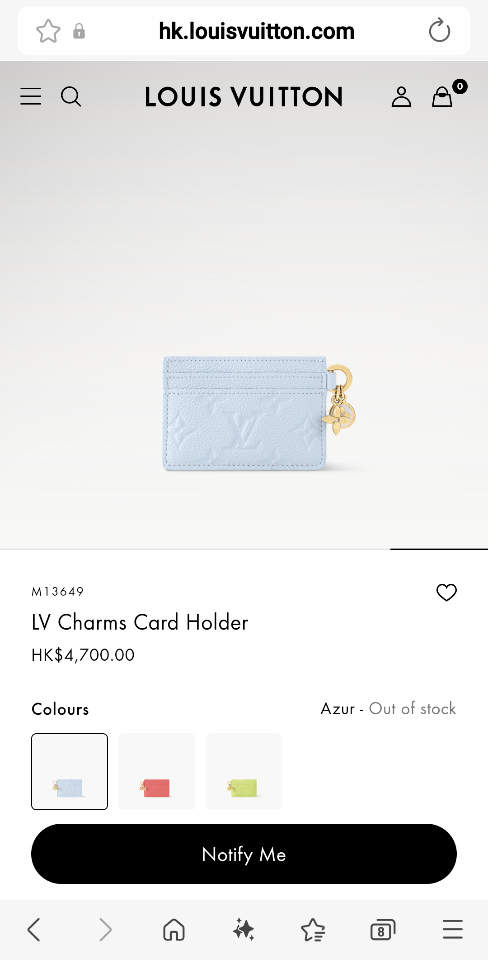Click the Louis Vuitton logo link
The width and height of the screenshot is (488, 960).
point(244,97)
